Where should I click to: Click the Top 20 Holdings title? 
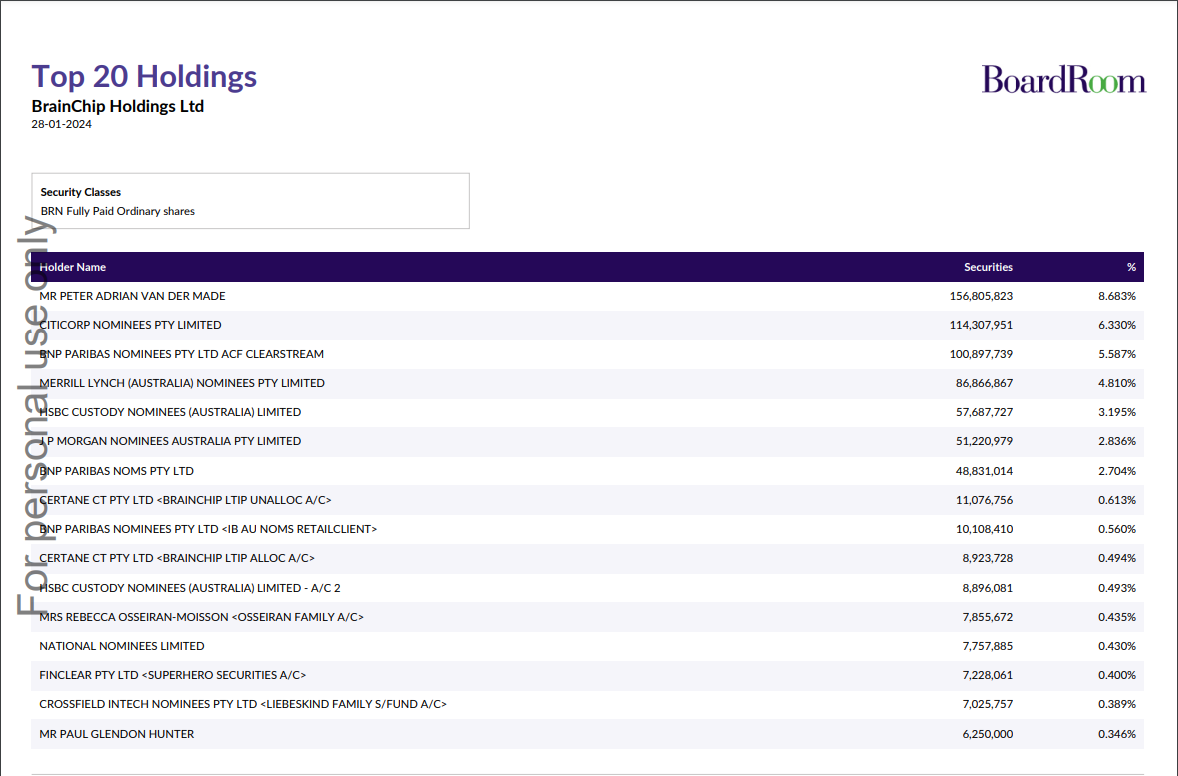144,77
